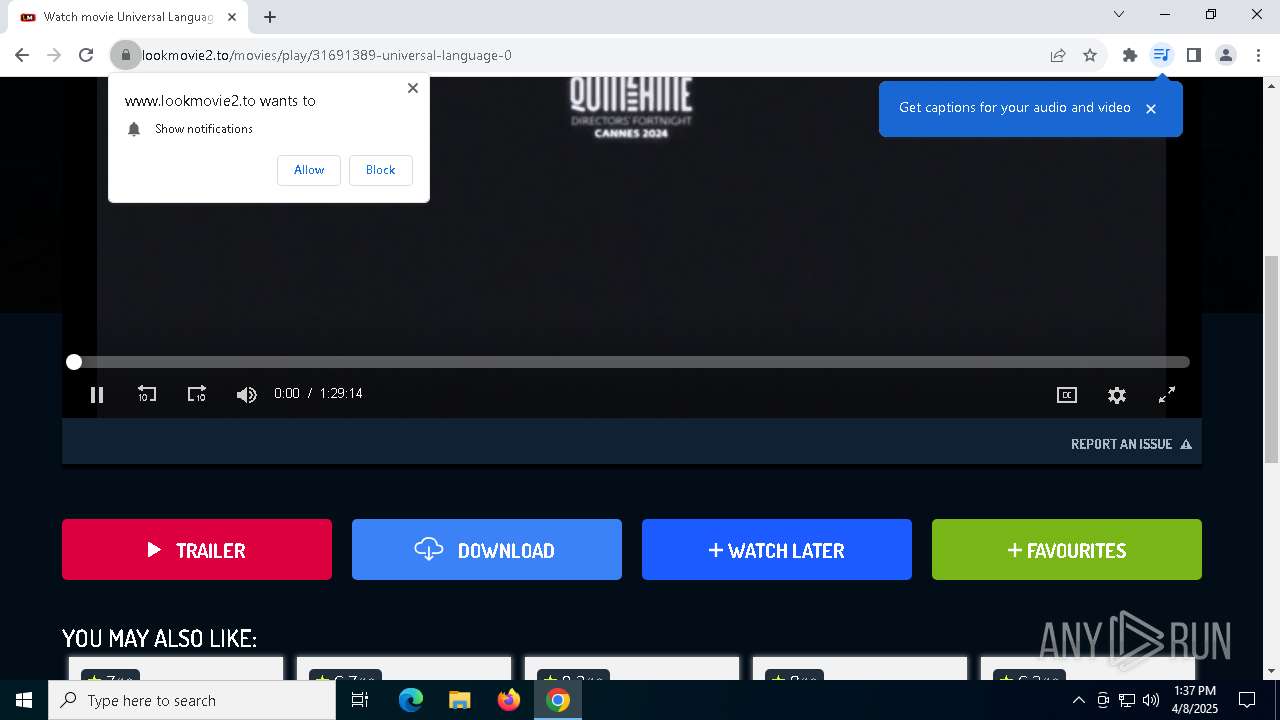View site information lock icon
Screen dimensions: 1280x720
click(x=126, y=55)
